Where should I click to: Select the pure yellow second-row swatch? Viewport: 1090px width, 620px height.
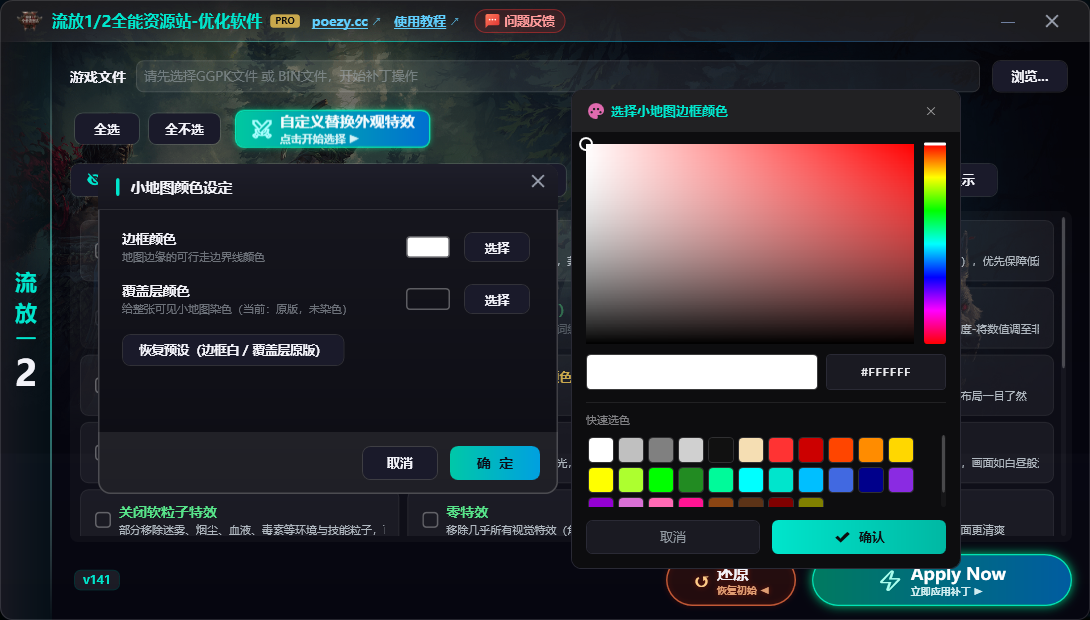pos(601,480)
